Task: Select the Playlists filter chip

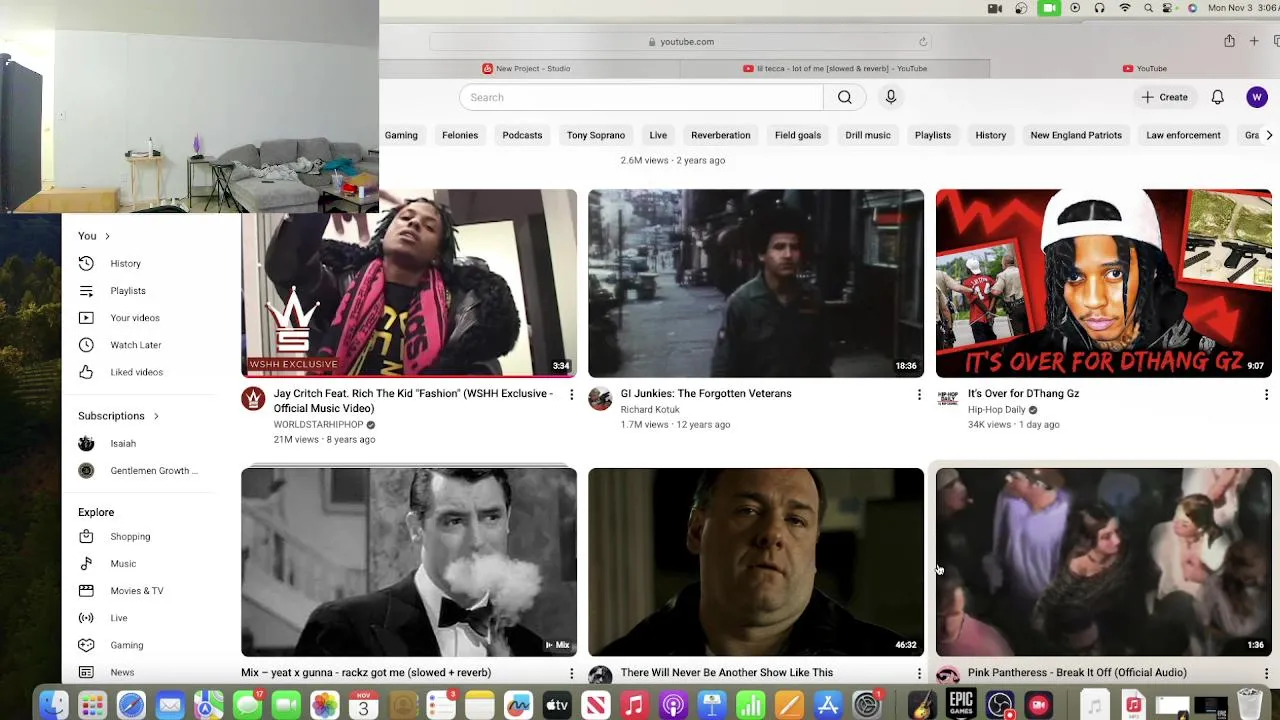Action: [933, 135]
